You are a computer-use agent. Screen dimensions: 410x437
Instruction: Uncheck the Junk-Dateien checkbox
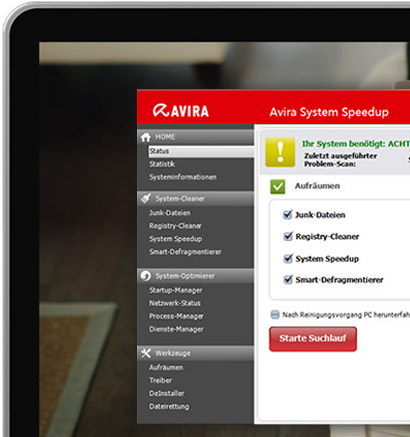tap(287, 214)
